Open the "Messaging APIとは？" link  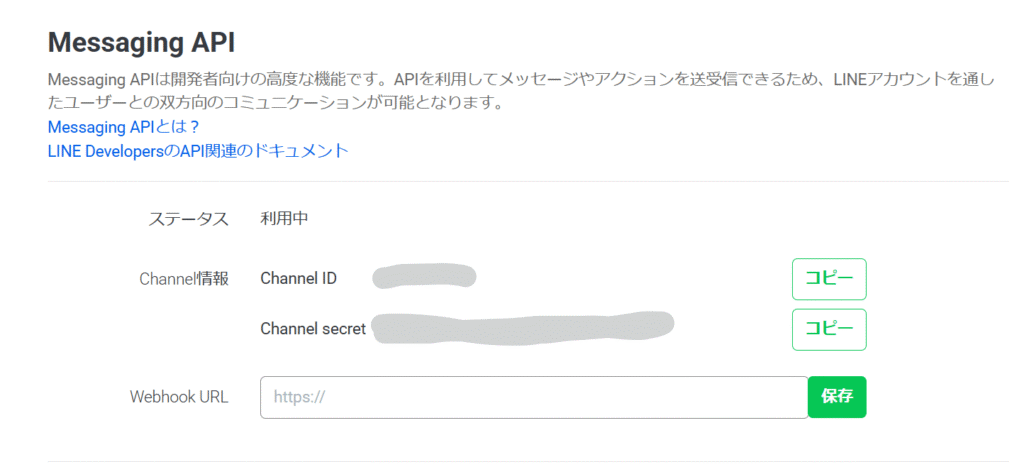[x=123, y=127]
